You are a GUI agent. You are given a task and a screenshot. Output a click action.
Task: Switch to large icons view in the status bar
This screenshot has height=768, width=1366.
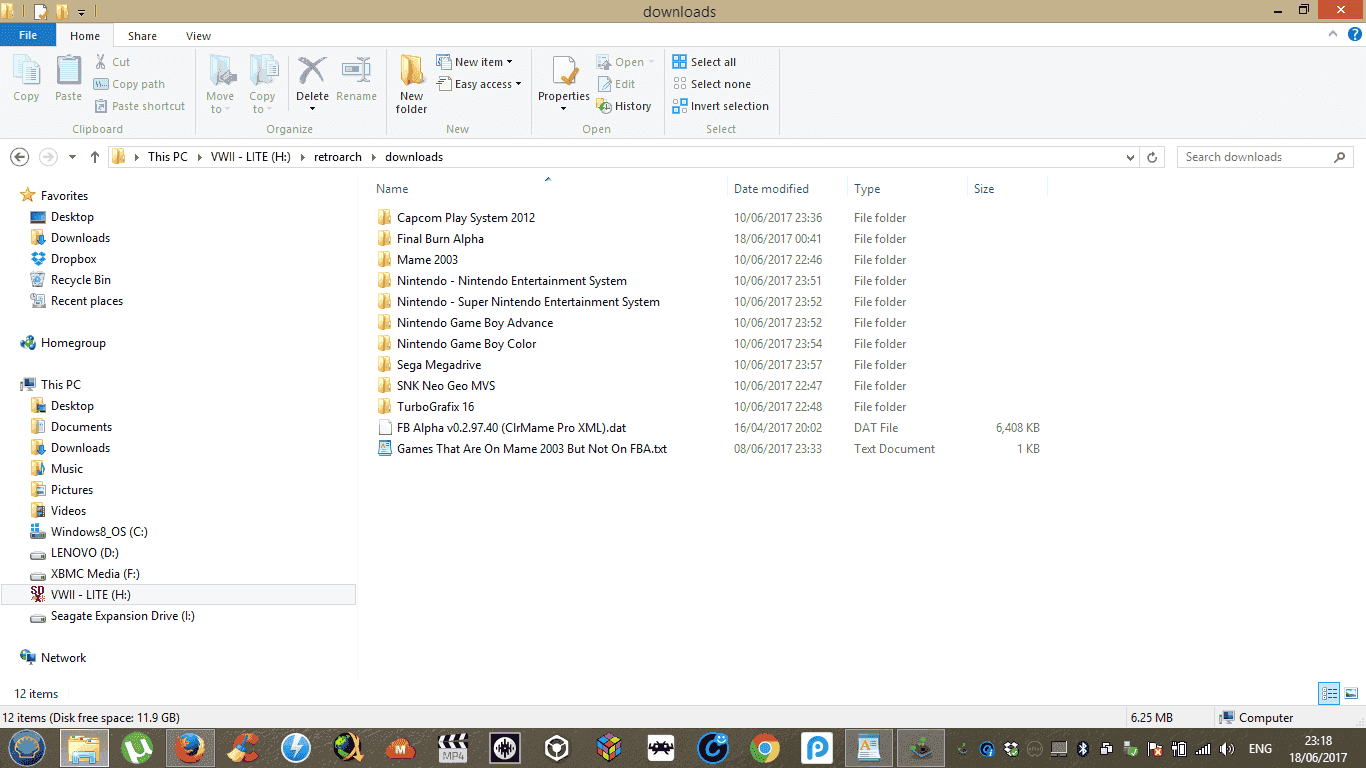click(1351, 693)
